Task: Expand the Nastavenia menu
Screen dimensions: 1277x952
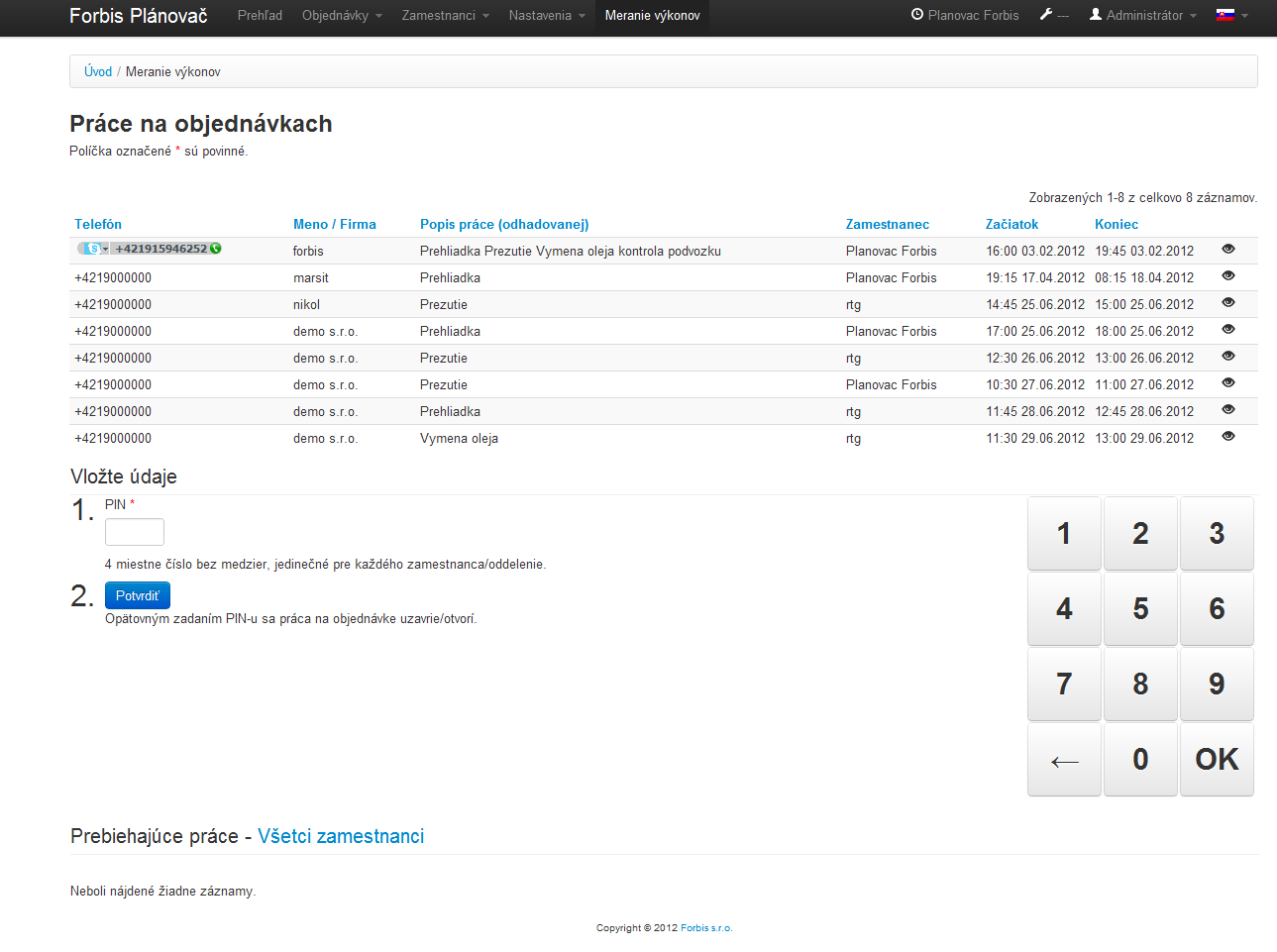Action: point(547,15)
